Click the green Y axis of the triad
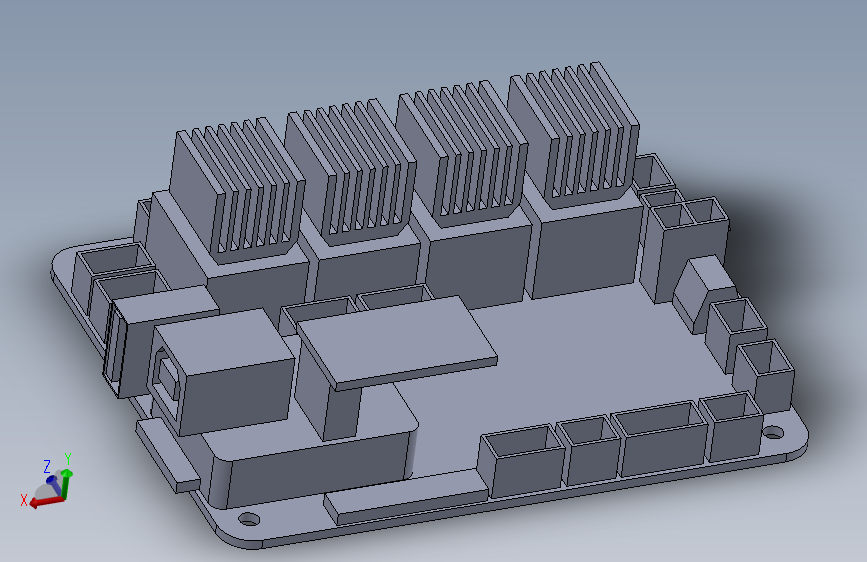 (x=66, y=485)
